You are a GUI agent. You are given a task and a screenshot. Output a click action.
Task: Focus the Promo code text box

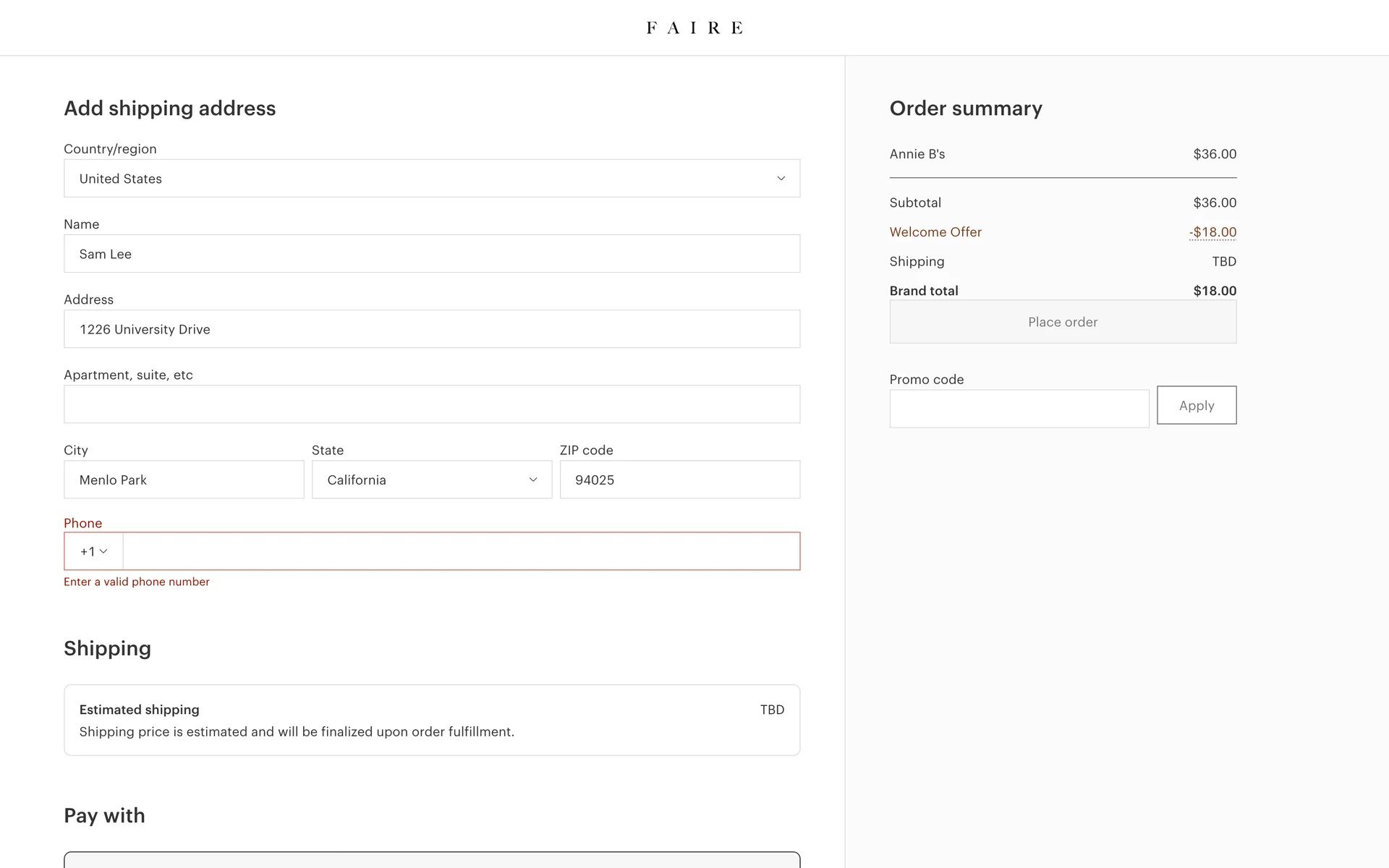pyautogui.click(x=1019, y=409)
